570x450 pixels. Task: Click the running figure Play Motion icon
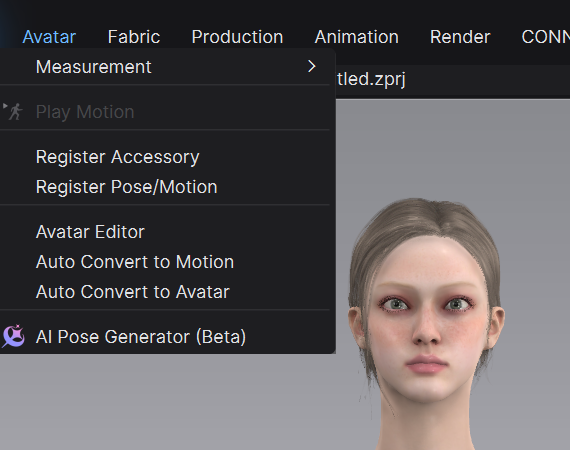pos(13,111)
